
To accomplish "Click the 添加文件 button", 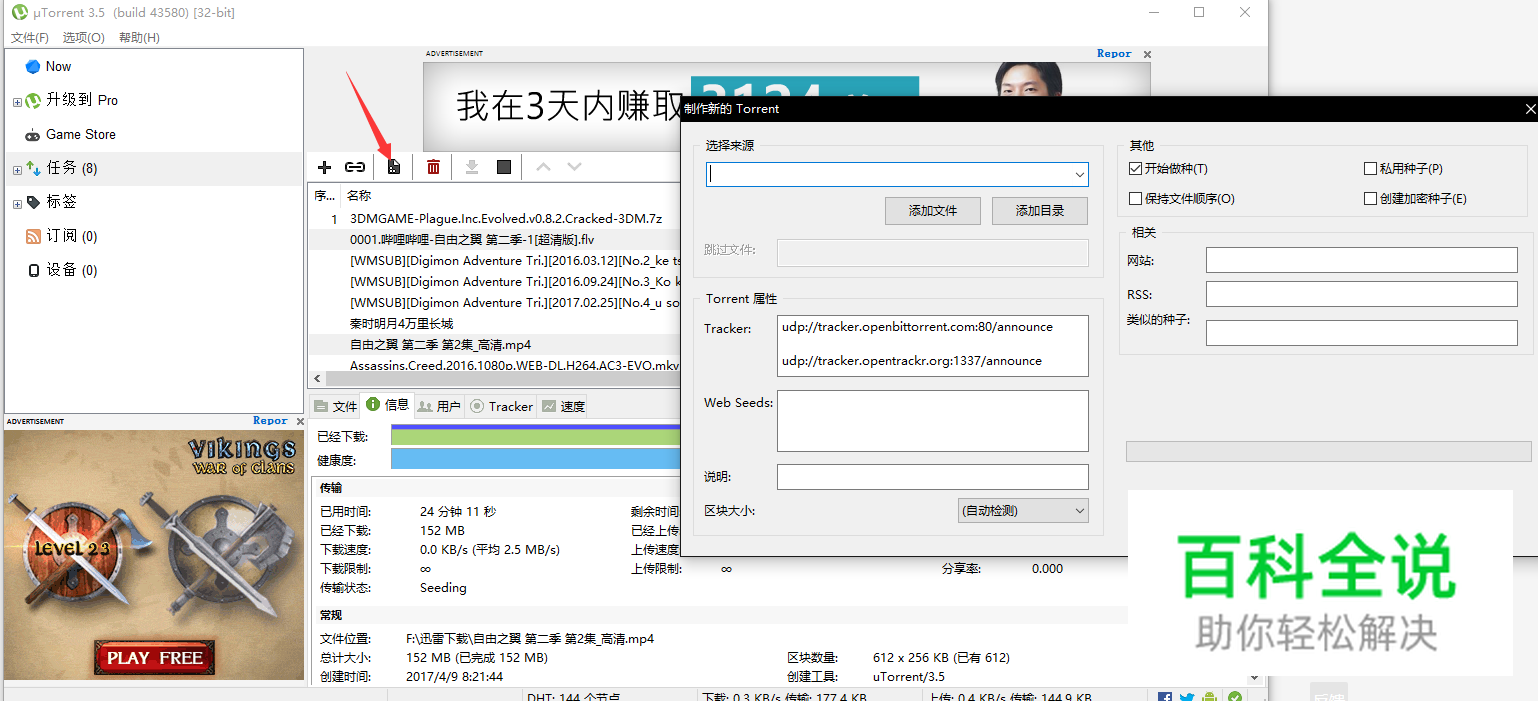I will [933, 211].
